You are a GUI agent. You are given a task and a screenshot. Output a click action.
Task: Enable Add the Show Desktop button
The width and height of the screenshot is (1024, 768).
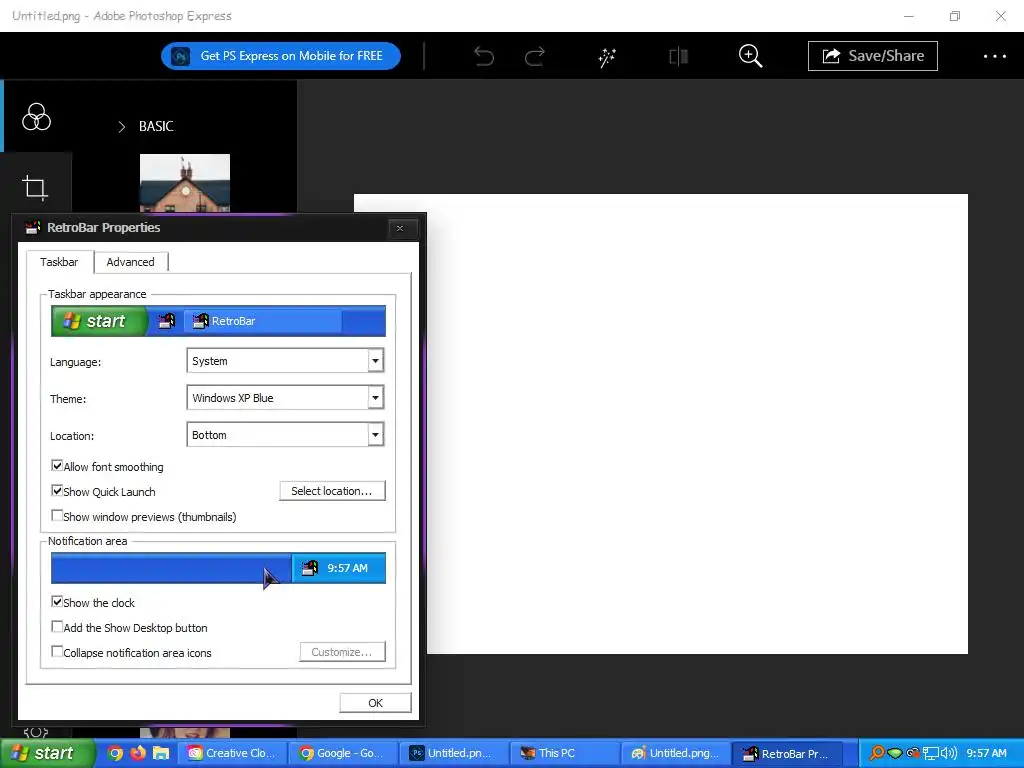57,626
